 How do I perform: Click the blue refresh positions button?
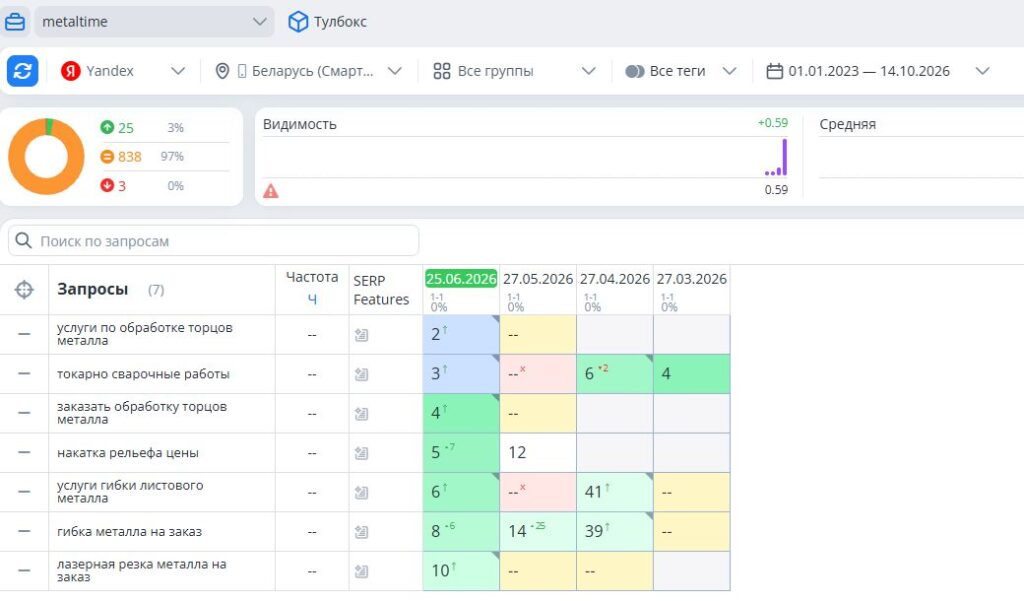[x=23, y=71]
